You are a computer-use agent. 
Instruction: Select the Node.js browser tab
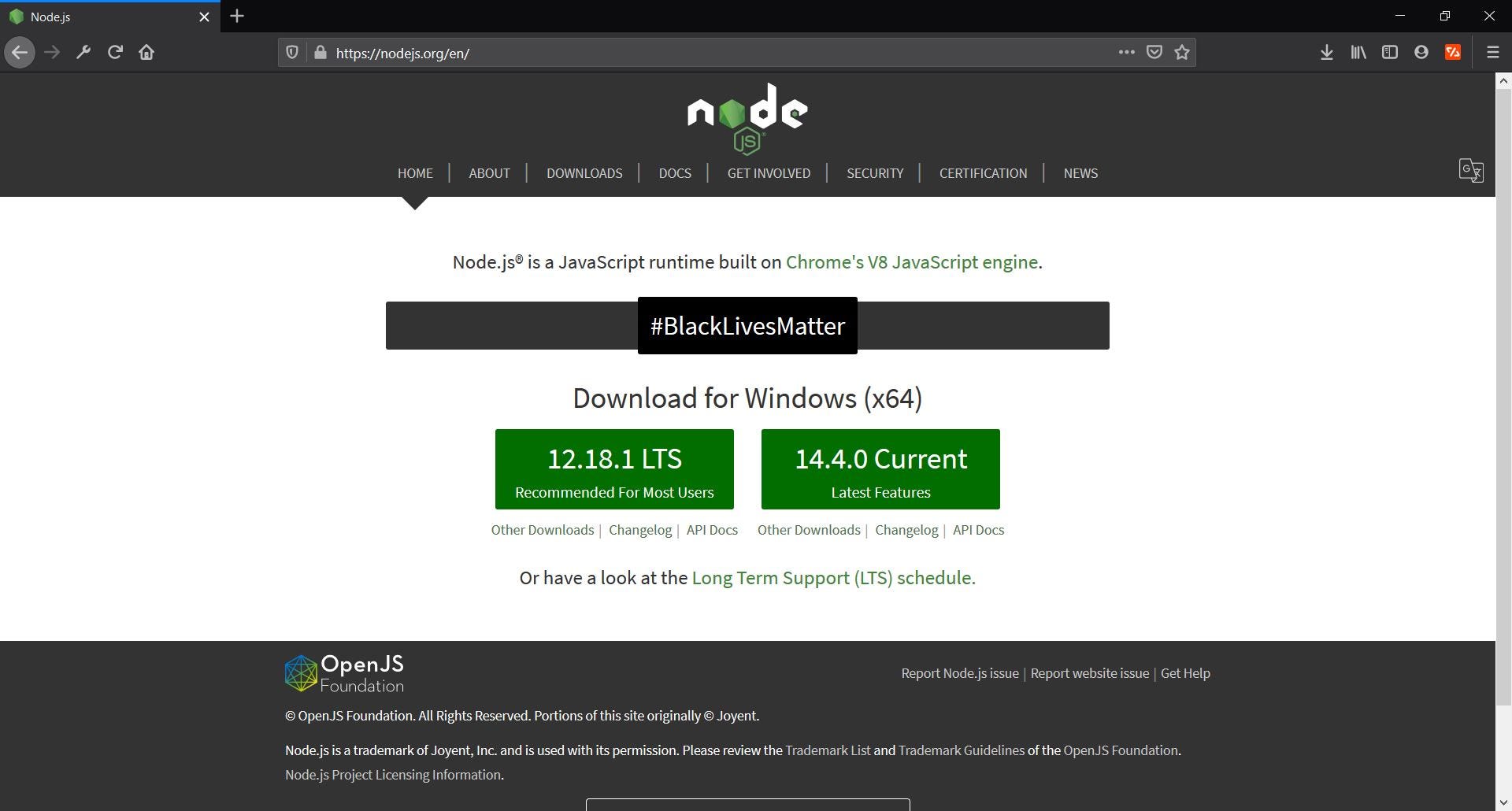pos(94,16)
